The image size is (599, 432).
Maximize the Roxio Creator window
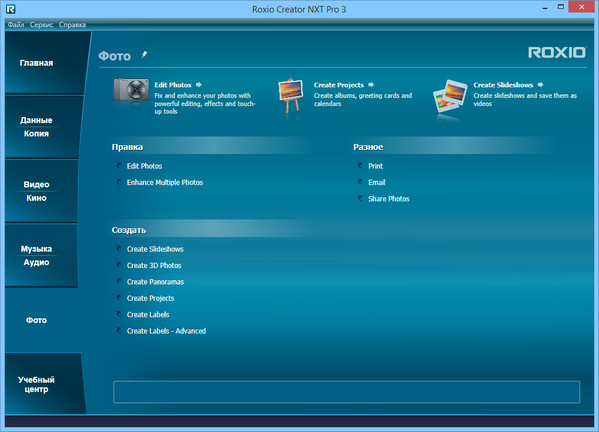click(560, 7)
